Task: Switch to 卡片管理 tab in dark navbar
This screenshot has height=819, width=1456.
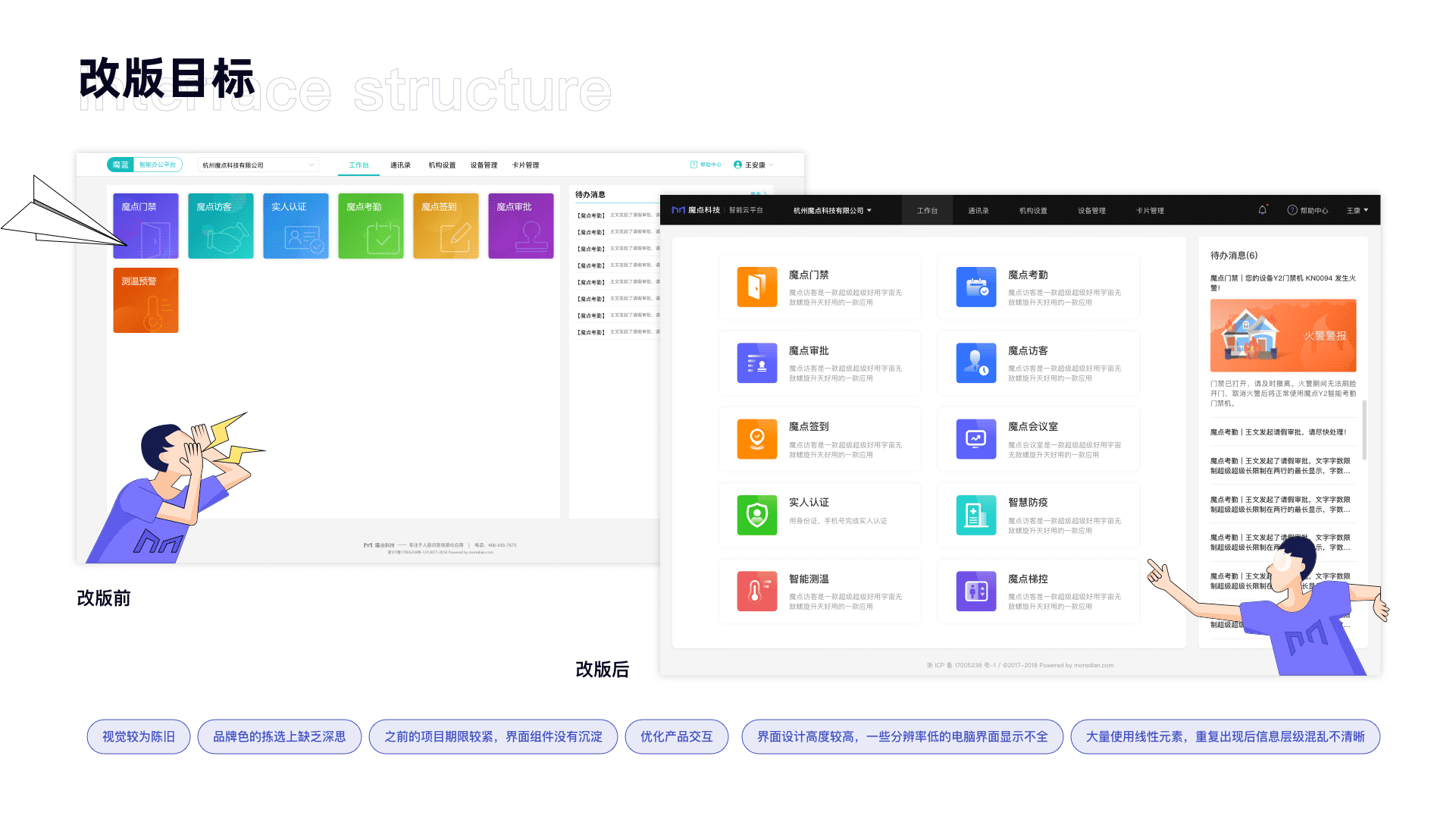Action: pos(1150,210)
